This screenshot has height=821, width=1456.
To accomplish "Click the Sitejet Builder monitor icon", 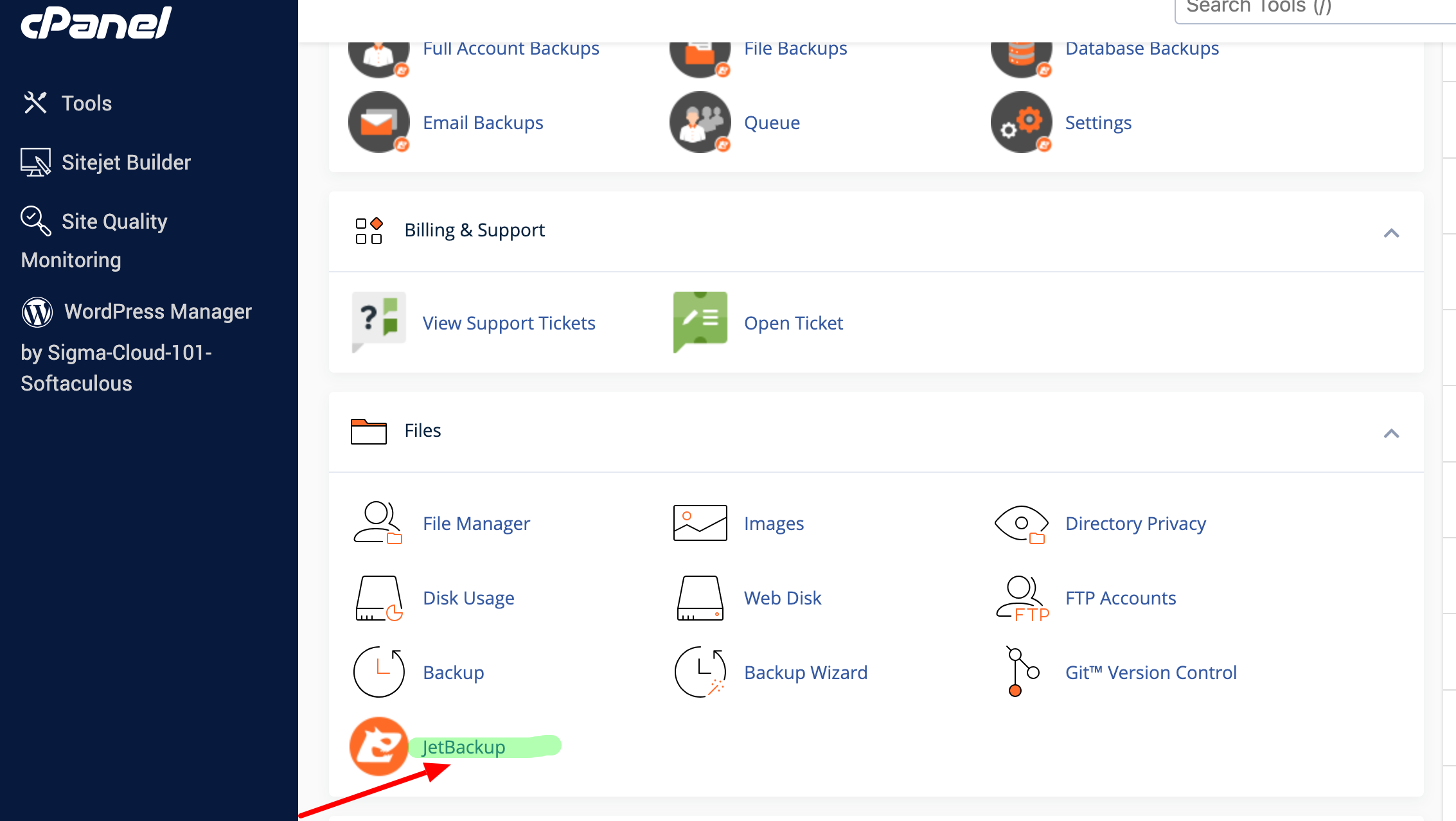I will click(35, 162).
